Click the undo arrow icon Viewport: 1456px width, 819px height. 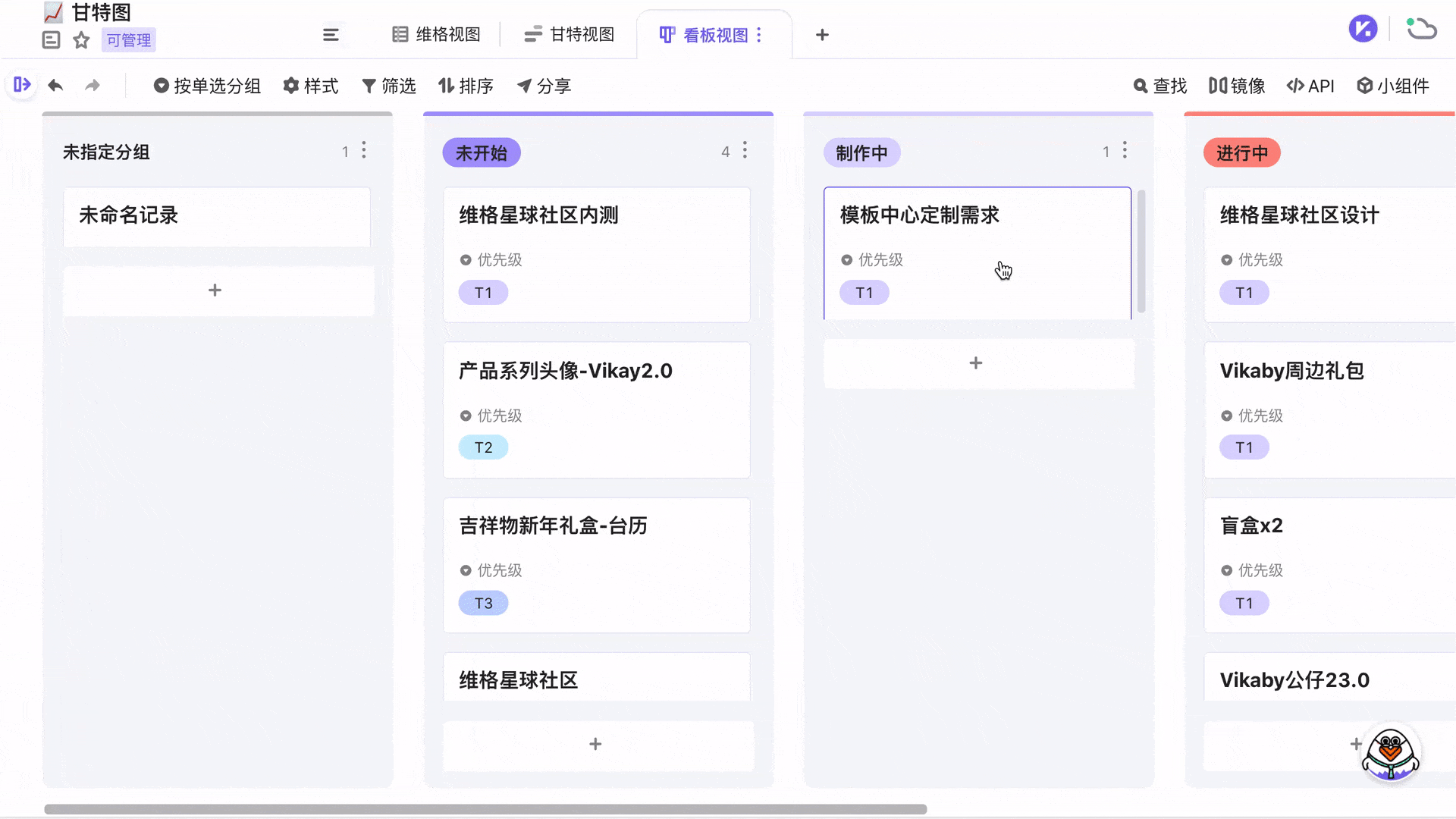(55, 85)
